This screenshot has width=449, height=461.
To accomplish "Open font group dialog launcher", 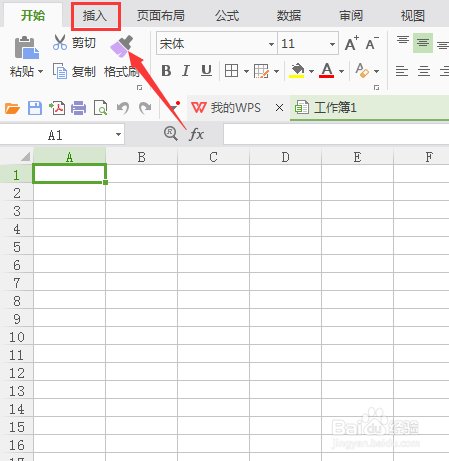I will click(x=376, y=88).
